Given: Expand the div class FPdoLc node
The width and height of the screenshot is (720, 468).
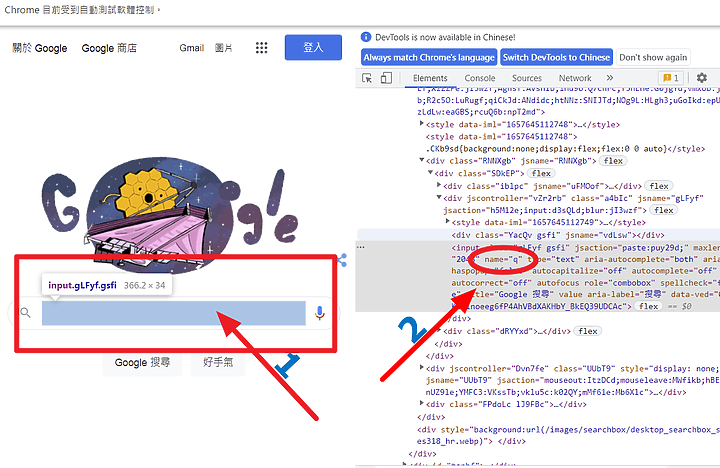Looking at the screenshot, I should pyautogui.click(x=422, y=403).
